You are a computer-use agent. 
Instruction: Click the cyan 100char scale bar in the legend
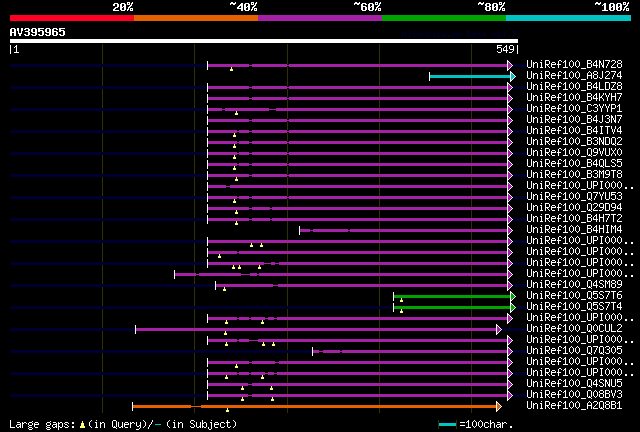pyautogui.click(x=447, y=425)
